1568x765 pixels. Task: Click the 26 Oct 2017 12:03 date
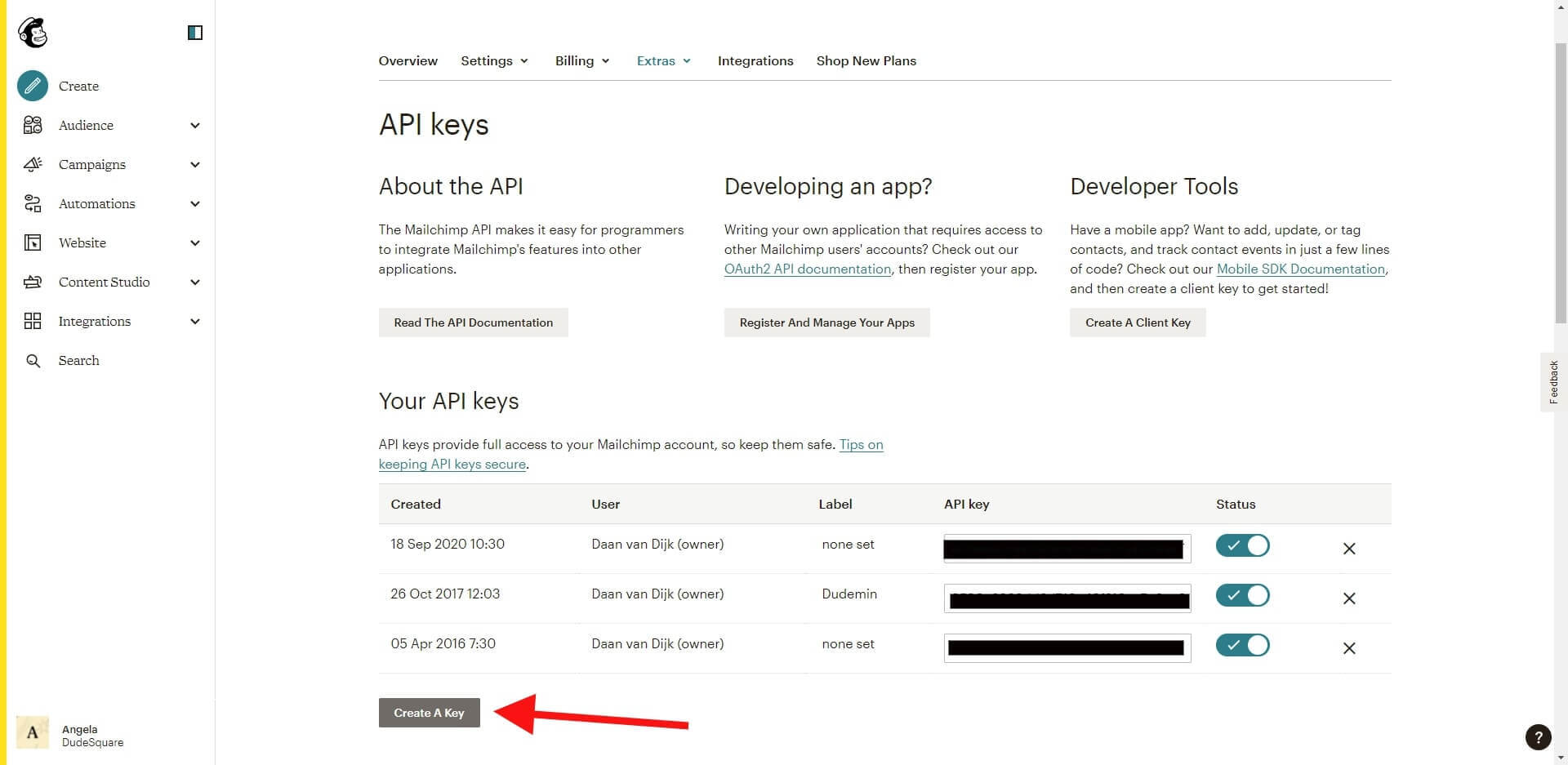tap(445, 594)
